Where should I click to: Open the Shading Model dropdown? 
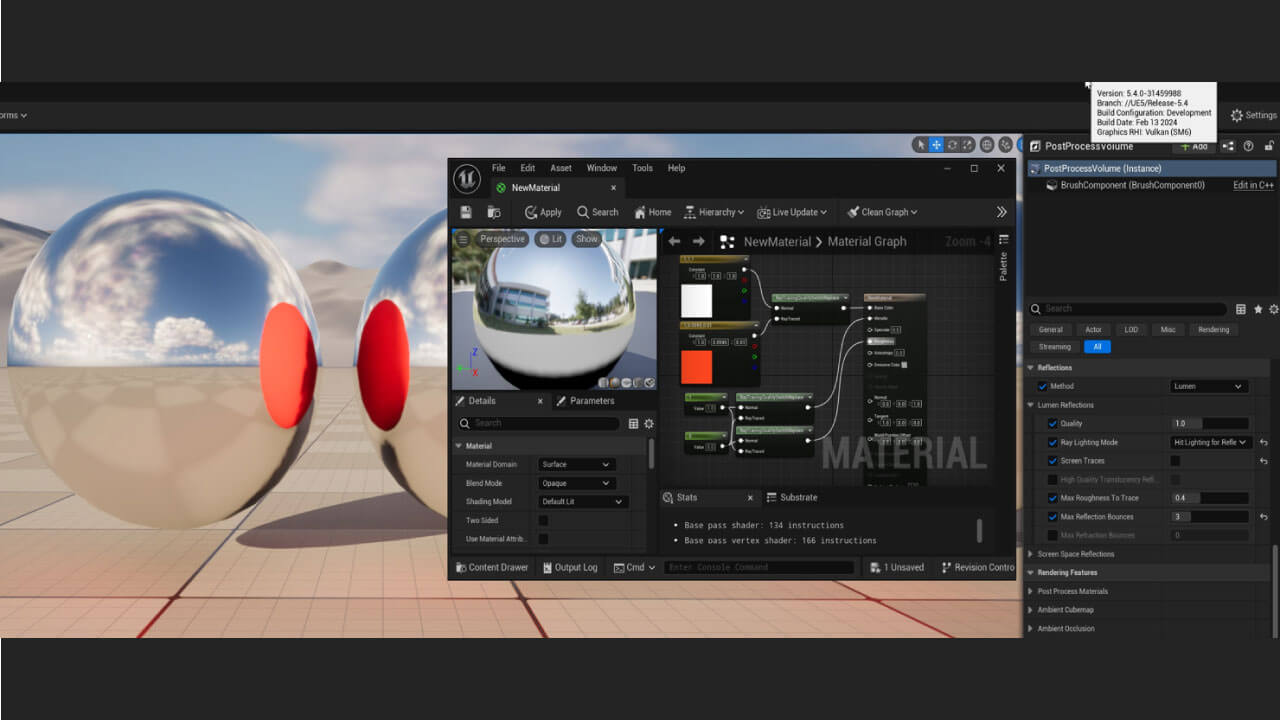(x=583, y=502)
